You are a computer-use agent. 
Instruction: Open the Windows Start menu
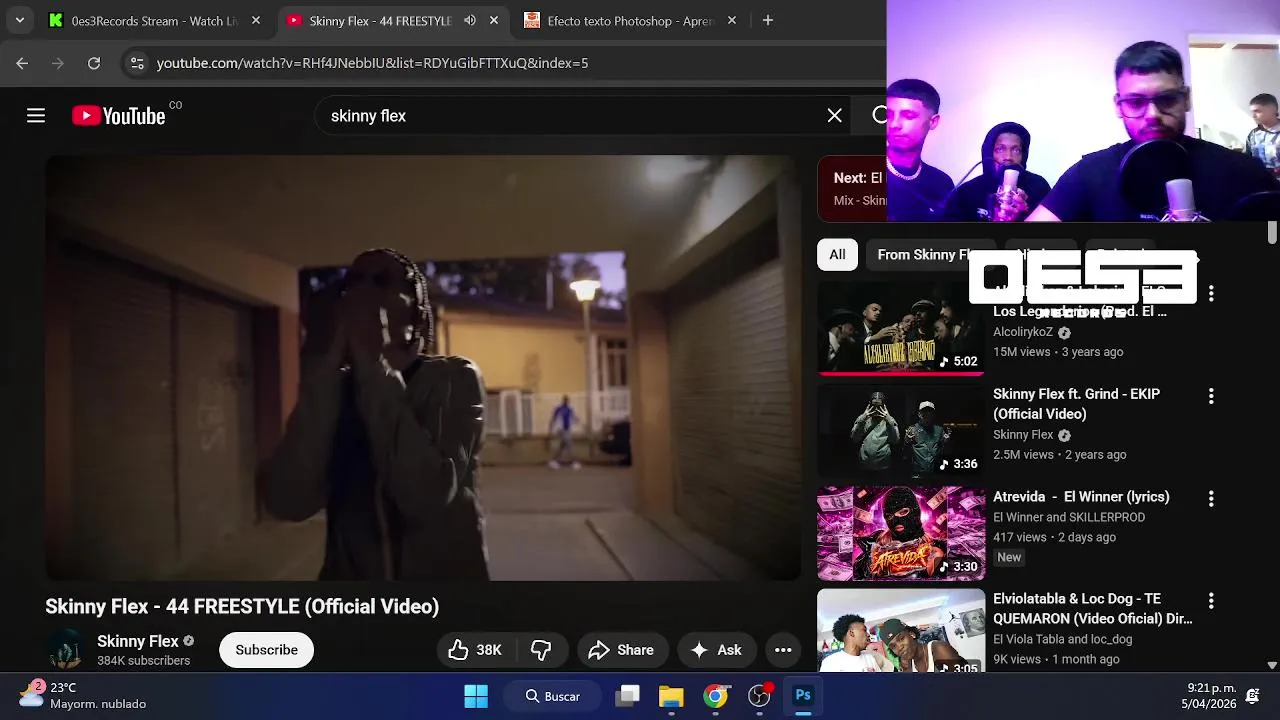476,696
